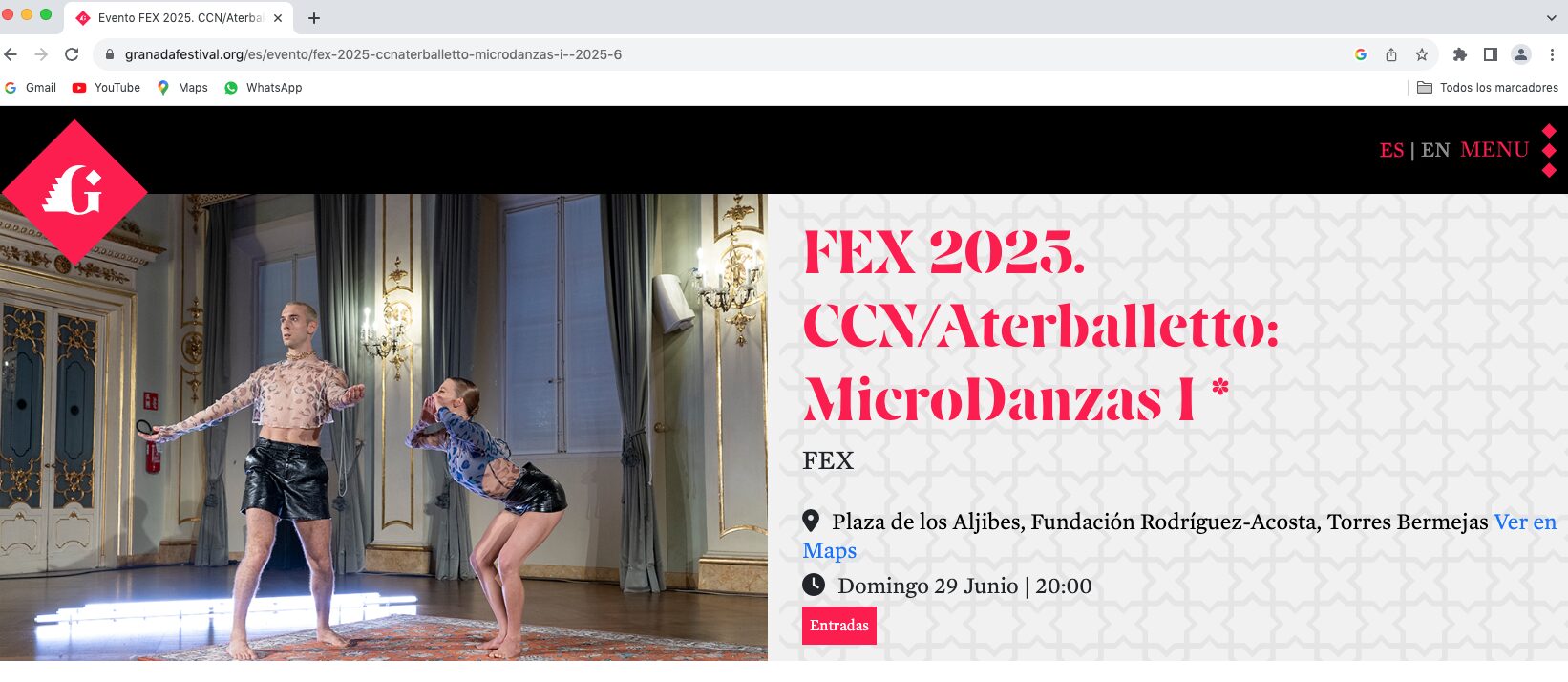Screen dimensions: 1568x682
Task: Click the Google icon in address bar
Action: (1361, 54)
